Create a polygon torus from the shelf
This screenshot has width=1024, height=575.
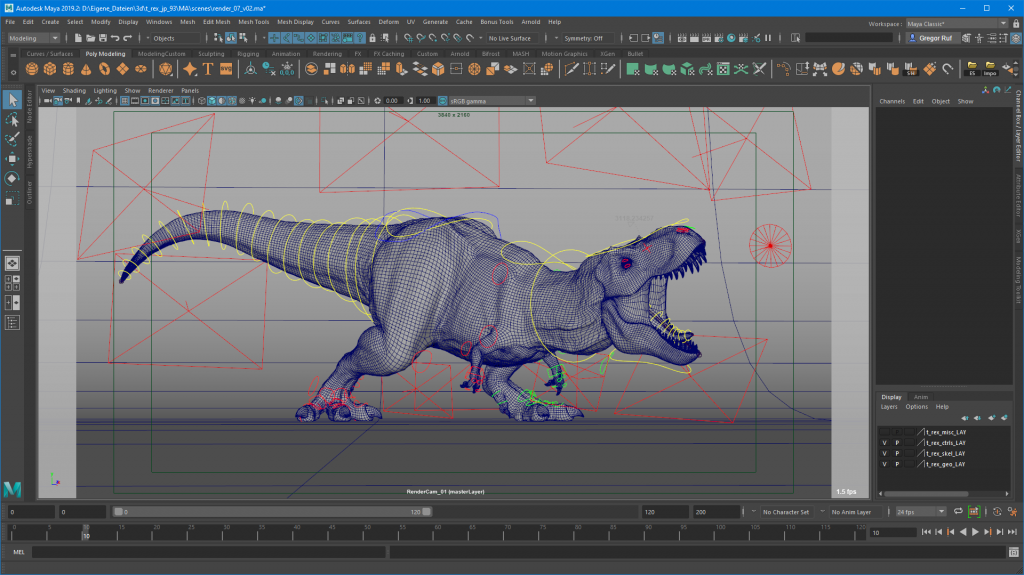[x=104, y=69]
